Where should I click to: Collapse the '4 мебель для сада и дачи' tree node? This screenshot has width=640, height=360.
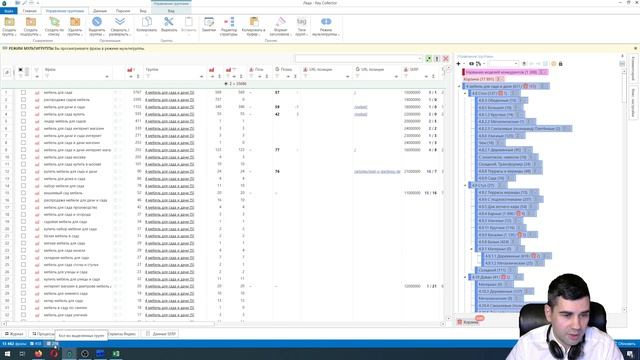459,87
